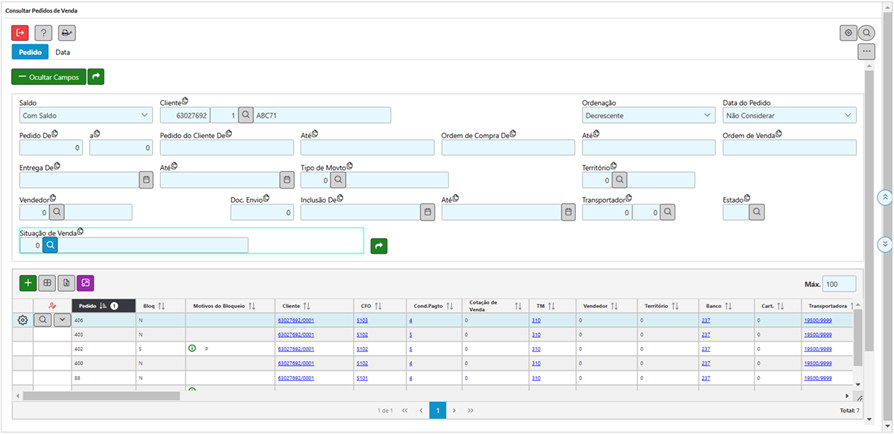Open settings gear in top right corner

(x=848, y=33)
